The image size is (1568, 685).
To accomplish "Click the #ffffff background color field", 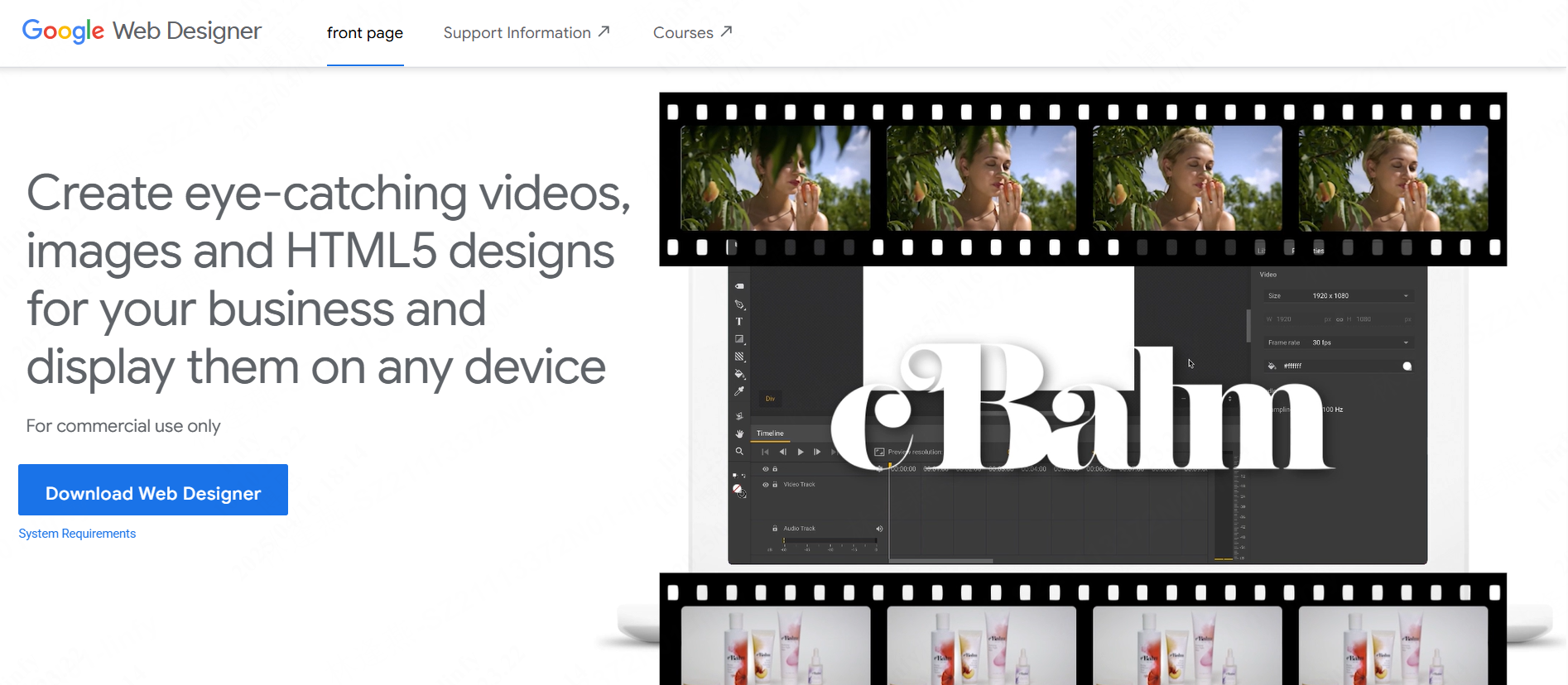I will point(1340,366).
